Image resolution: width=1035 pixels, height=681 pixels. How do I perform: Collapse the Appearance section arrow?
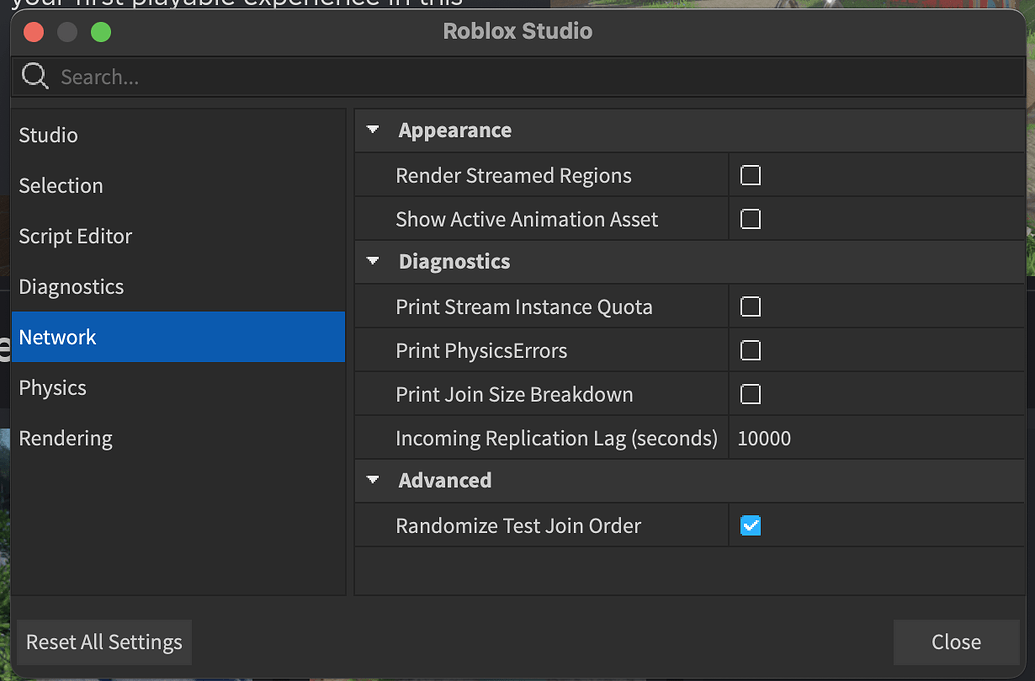[x=373, y=129]
